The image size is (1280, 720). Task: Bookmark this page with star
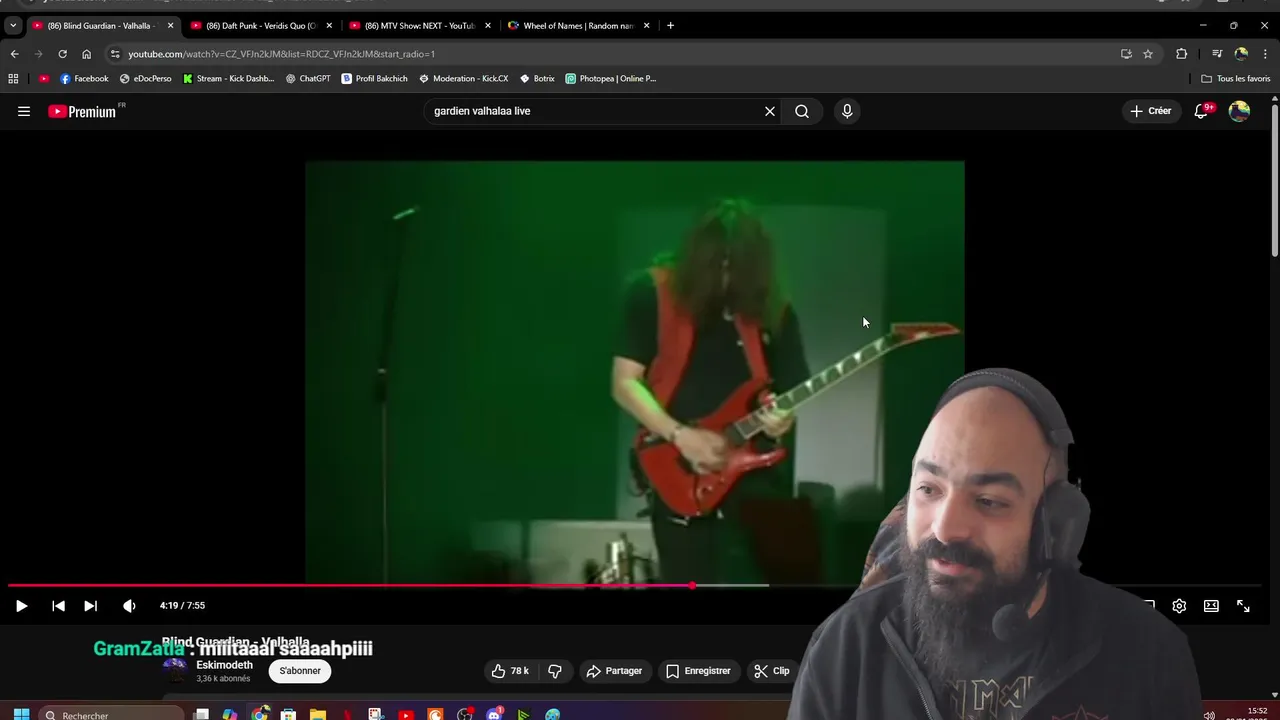click(1148, 54)
